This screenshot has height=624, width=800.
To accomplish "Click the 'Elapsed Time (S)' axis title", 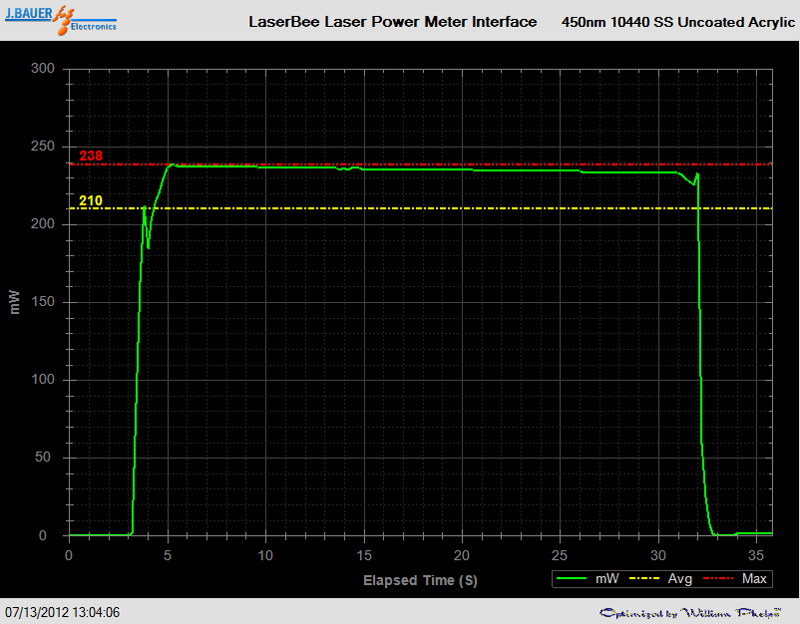I will click(420, 581).
